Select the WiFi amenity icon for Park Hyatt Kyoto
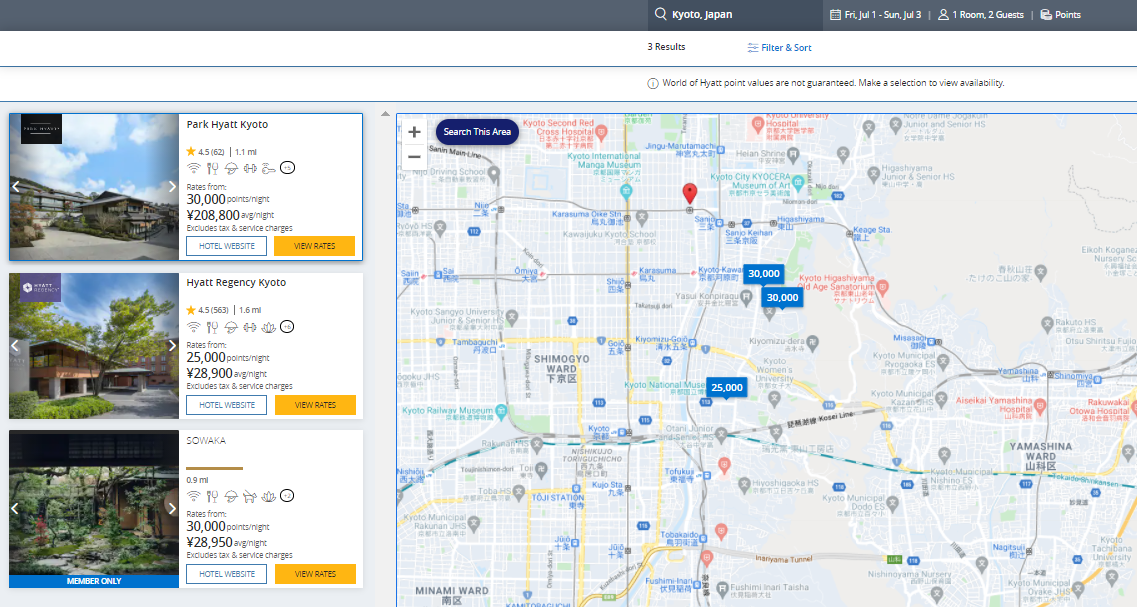 (x=193, y=168)
